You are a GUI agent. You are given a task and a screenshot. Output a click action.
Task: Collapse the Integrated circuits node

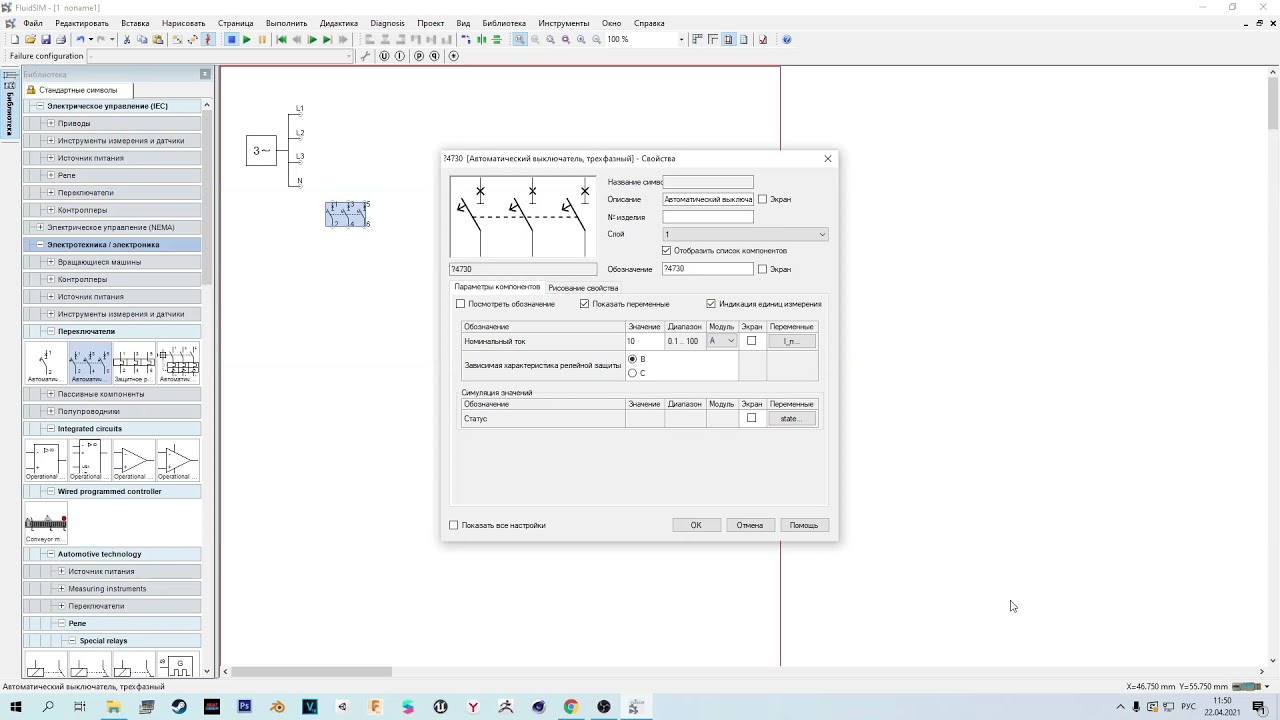[50, 429]
